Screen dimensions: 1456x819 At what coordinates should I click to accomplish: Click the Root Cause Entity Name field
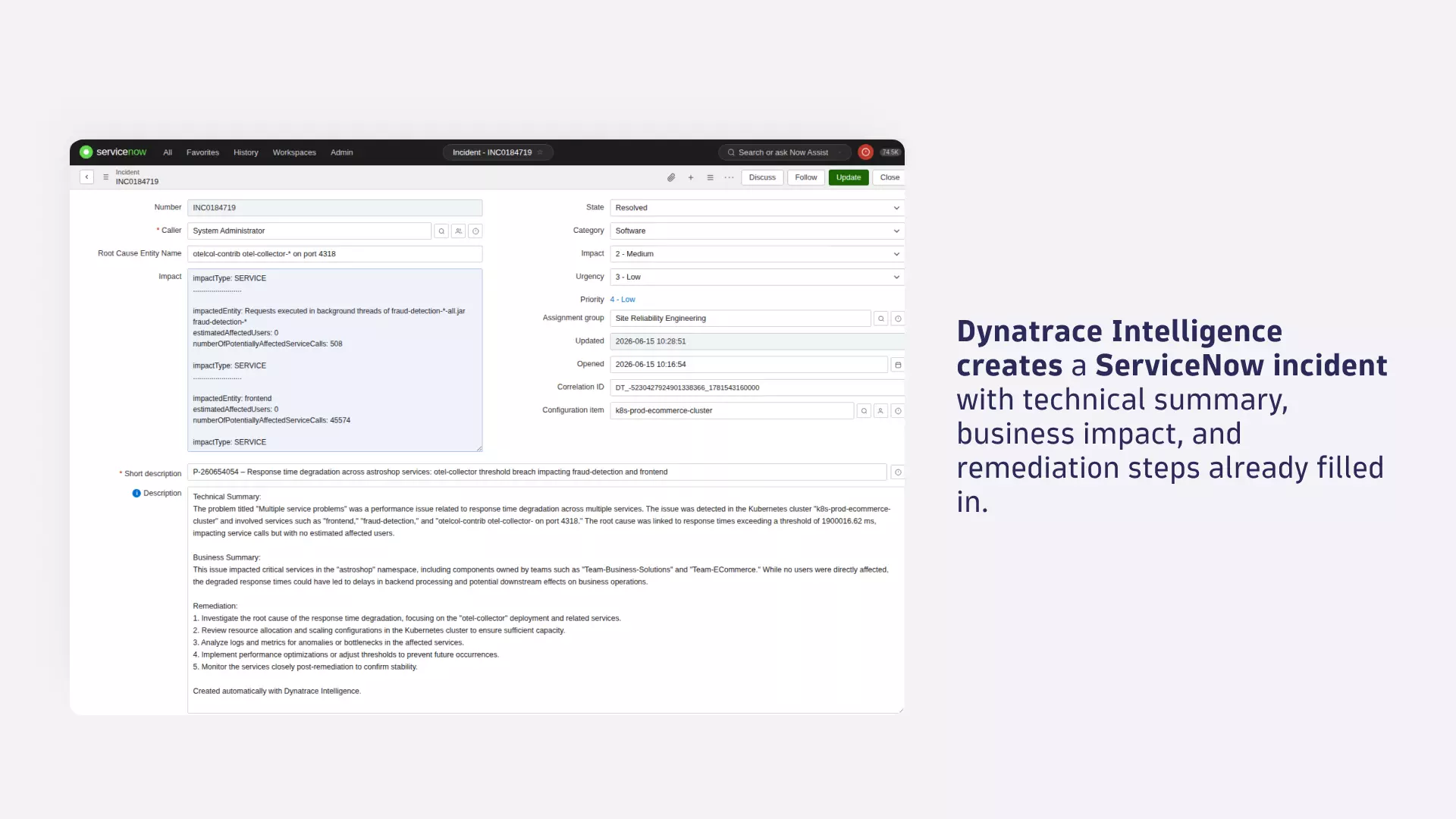(334, 254)
